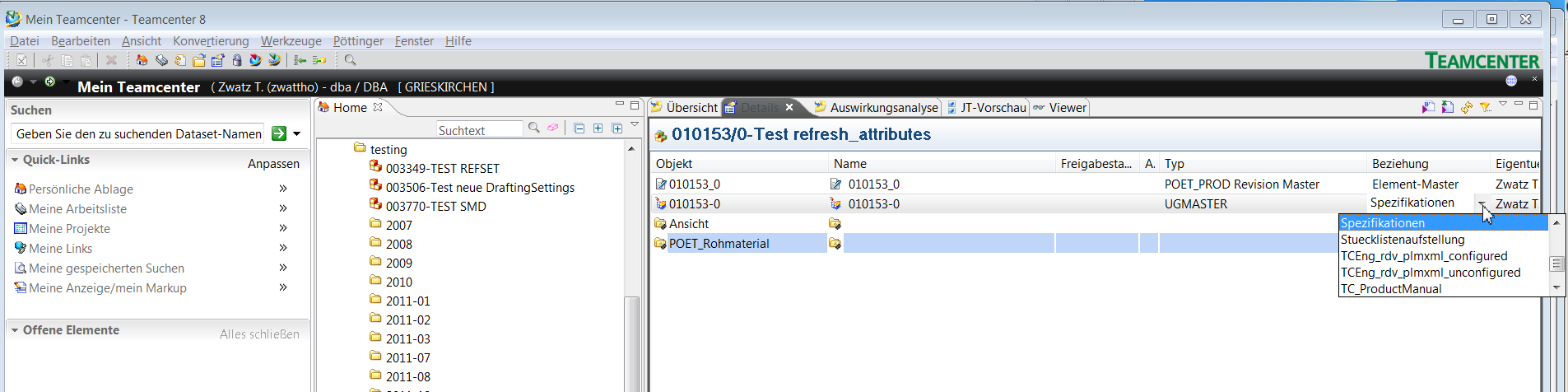Click the Suchtext input field

tap(479, 130)
